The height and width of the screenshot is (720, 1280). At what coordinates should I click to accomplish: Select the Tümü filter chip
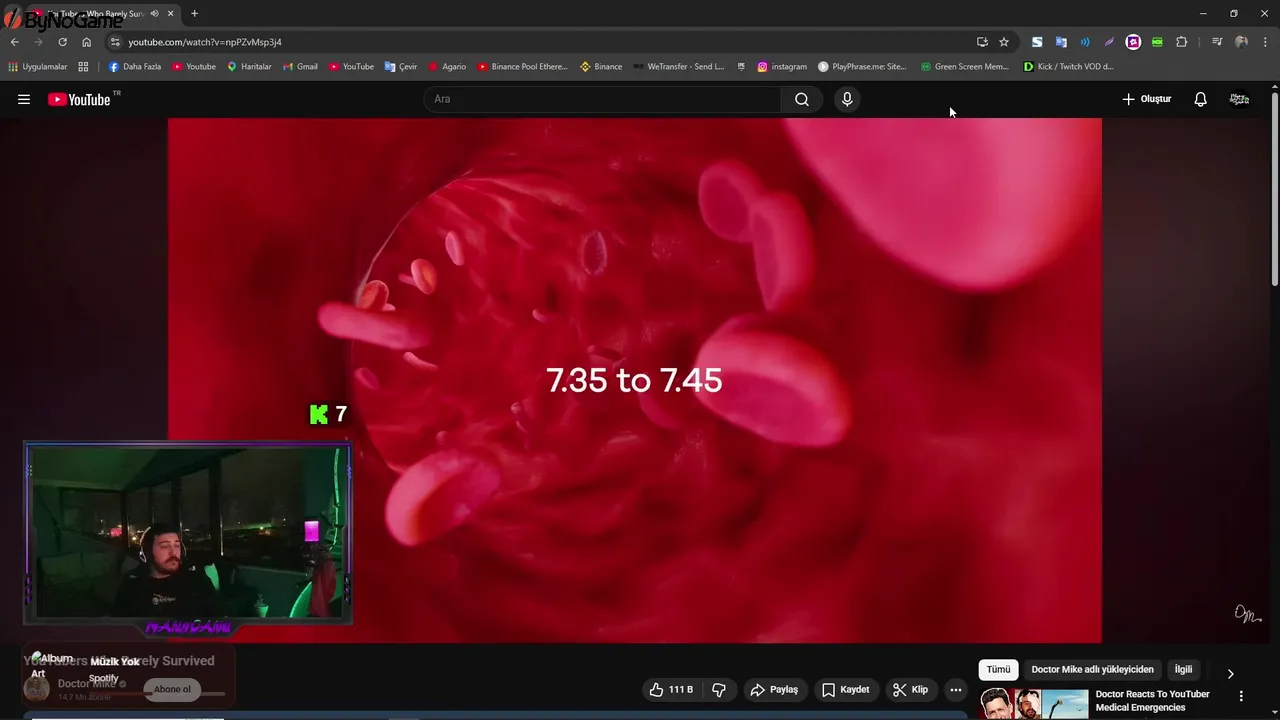click(x=998, y=669)
